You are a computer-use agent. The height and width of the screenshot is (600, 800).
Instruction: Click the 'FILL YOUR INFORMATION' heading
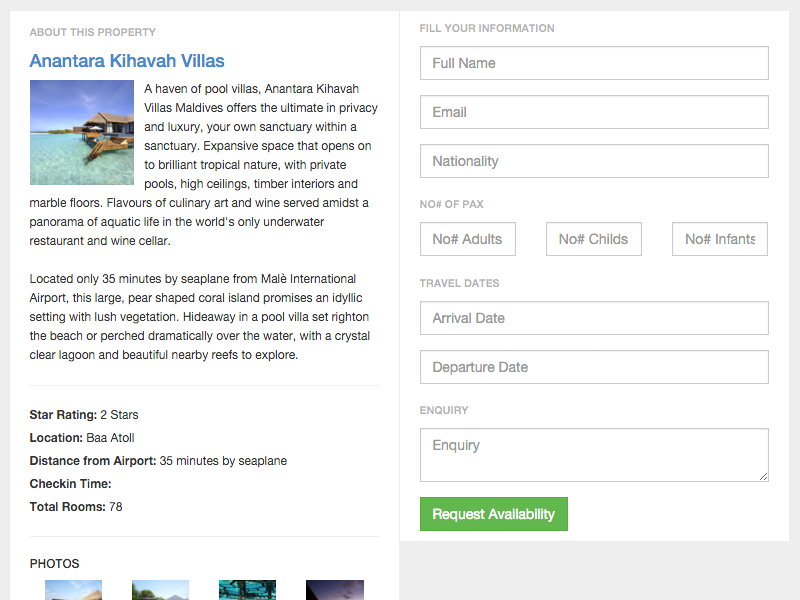(x=487, y=29)
